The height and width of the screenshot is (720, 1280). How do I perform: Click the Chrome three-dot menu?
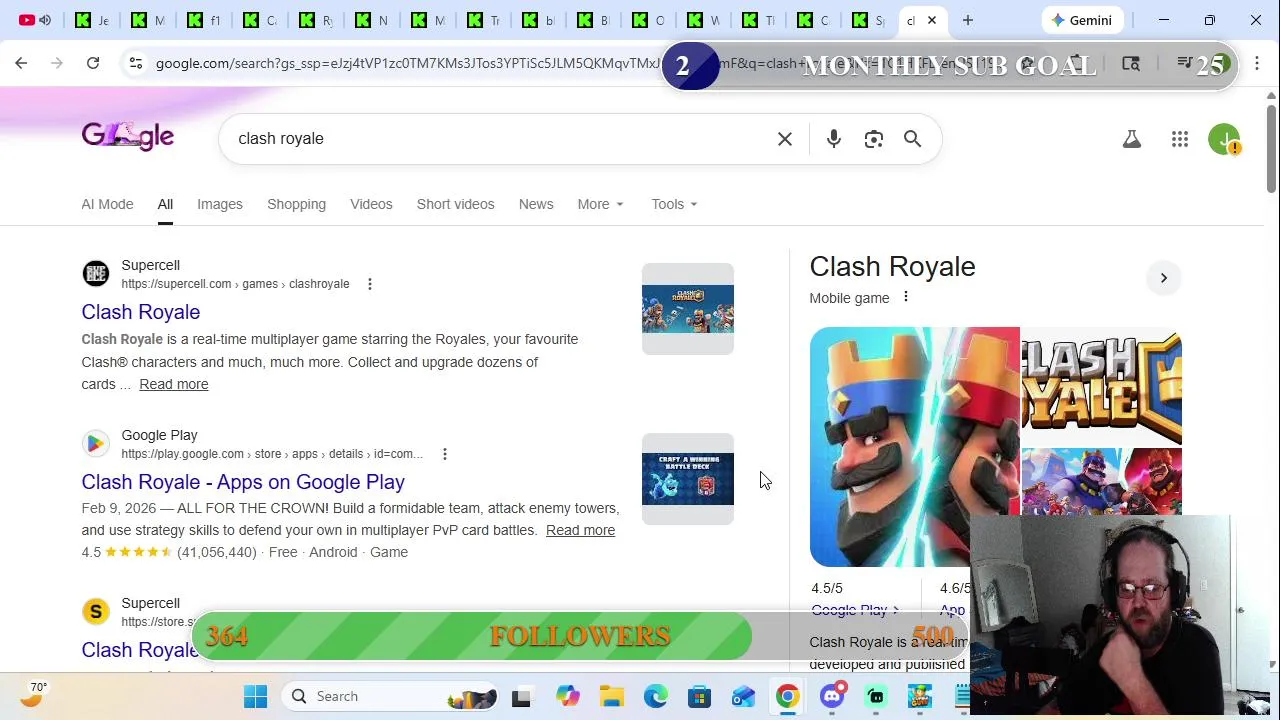(1256, 63)
